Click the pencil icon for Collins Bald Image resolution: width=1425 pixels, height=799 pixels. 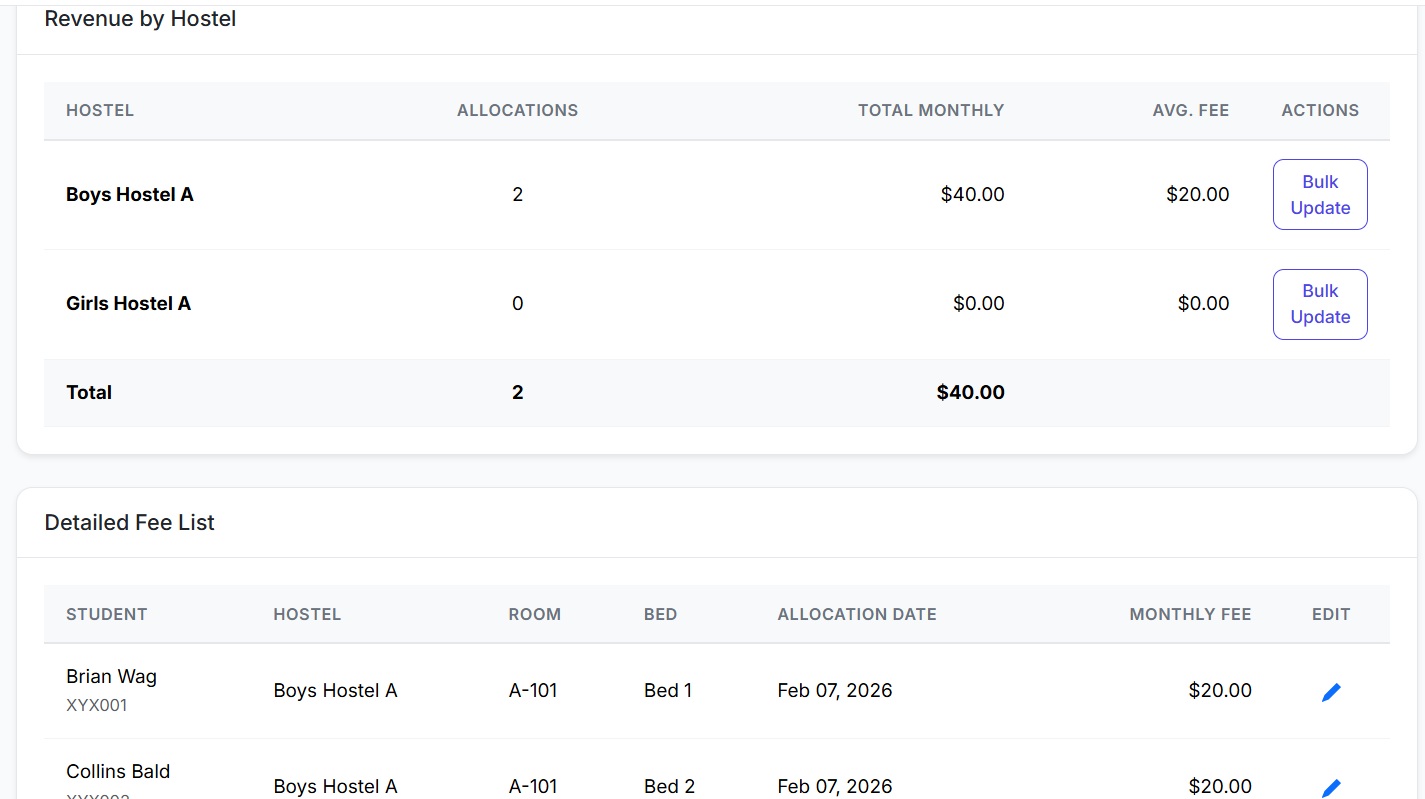click(1331, 787)
